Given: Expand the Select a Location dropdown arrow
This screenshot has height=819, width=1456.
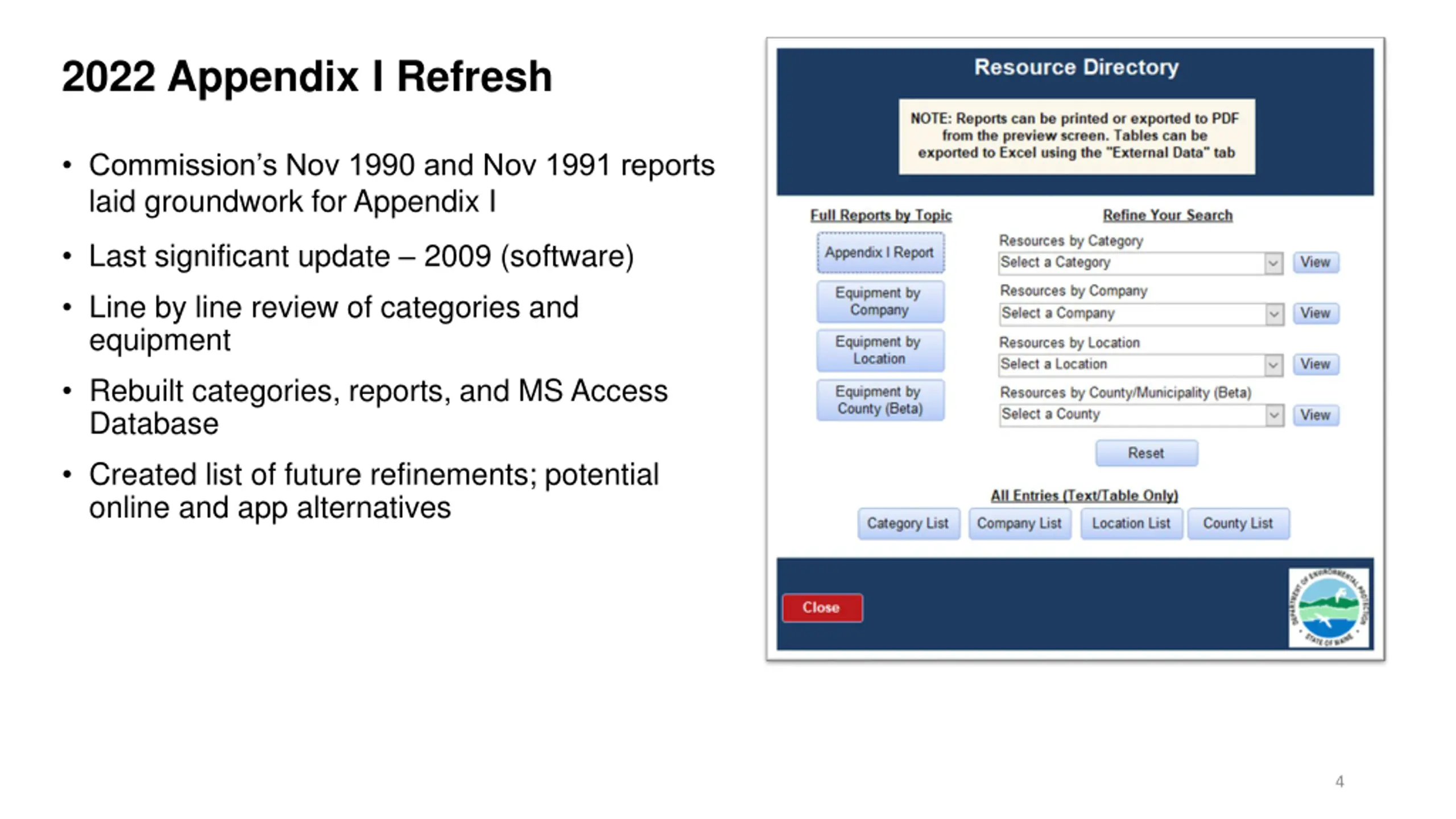Looking at the screenshot, I should [1273, 365].
